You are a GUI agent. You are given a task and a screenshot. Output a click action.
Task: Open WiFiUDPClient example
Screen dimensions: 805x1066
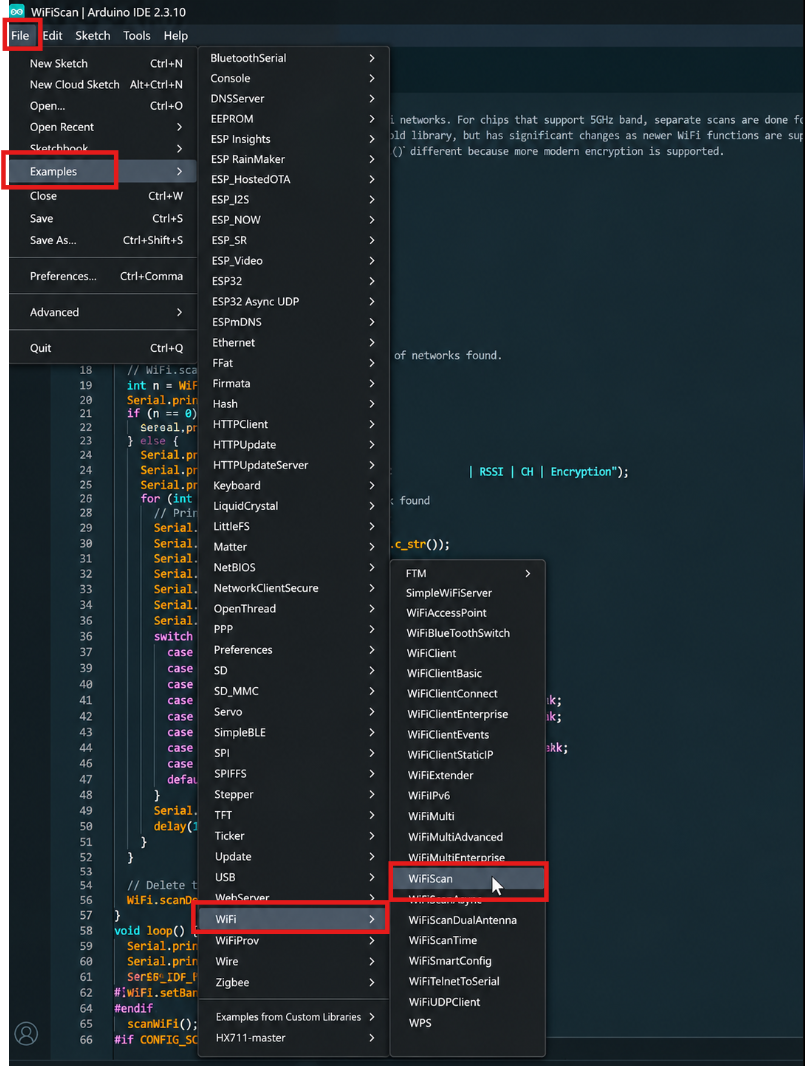(x=468, y=1002)
